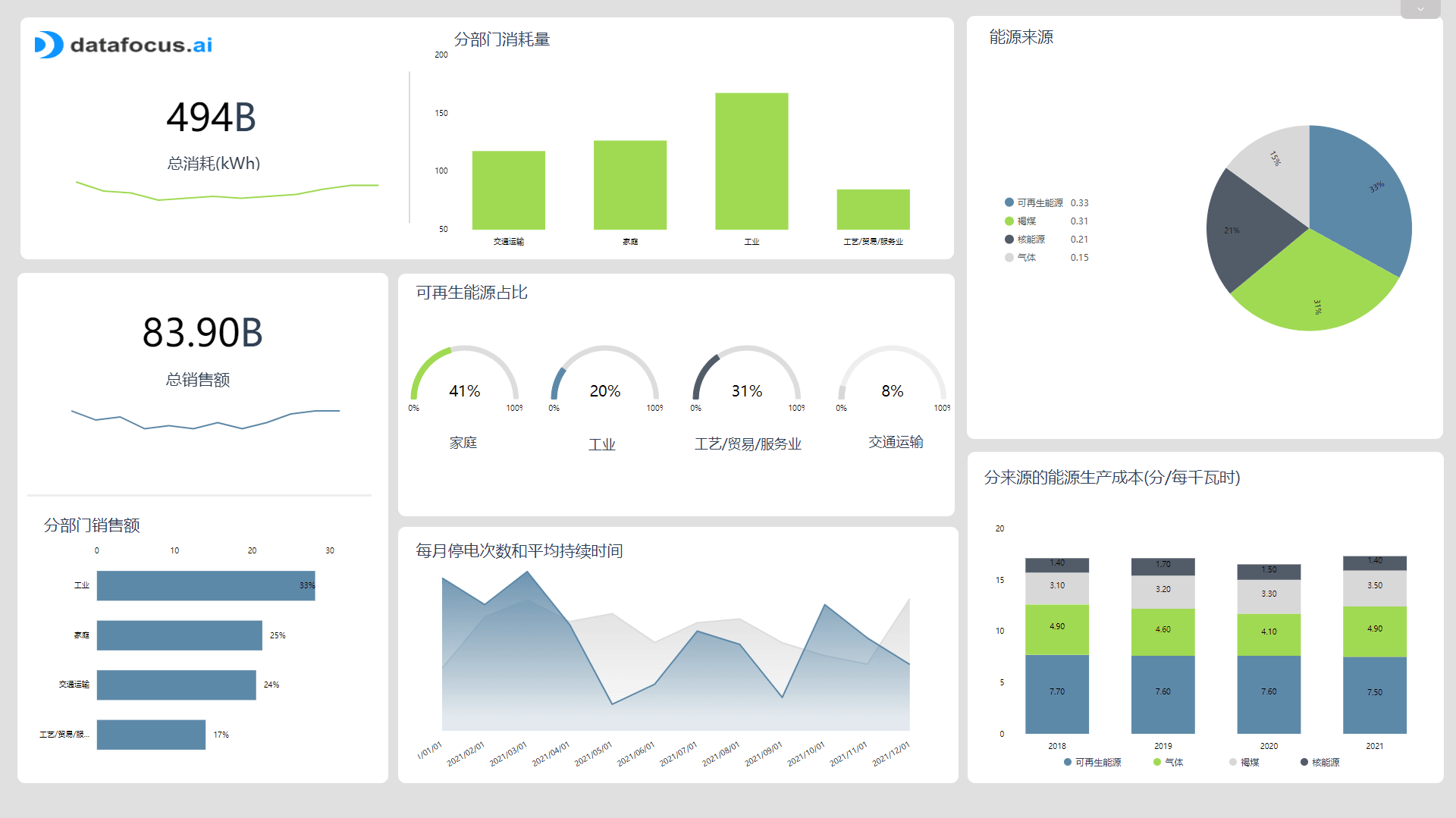Click the 家庭 bar in 分部门消耗量 chart
This screenshot has width=1456, height=818.
tap(630, 185)
